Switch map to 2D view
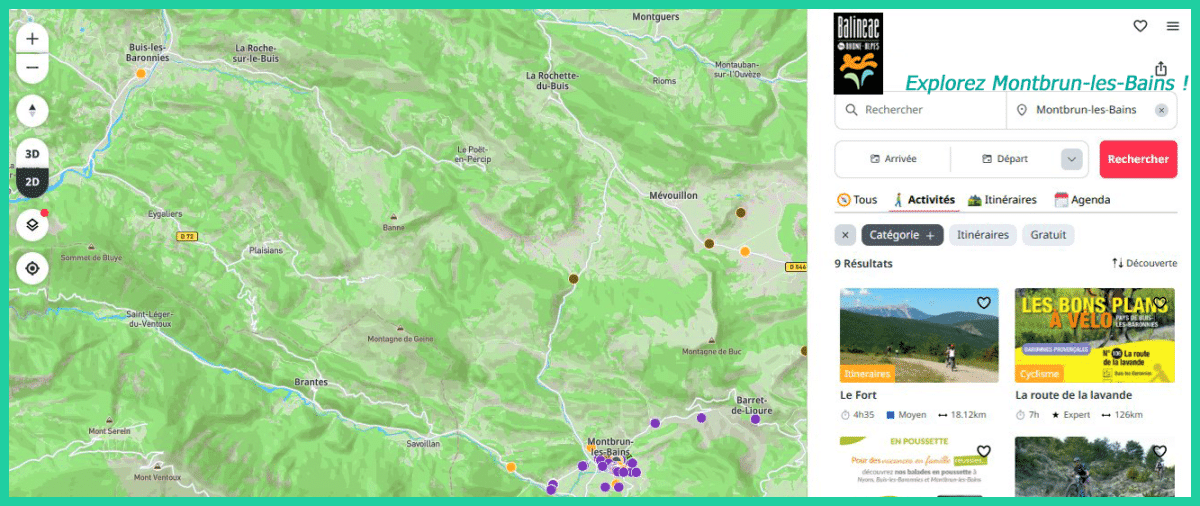 coord(32,182)
